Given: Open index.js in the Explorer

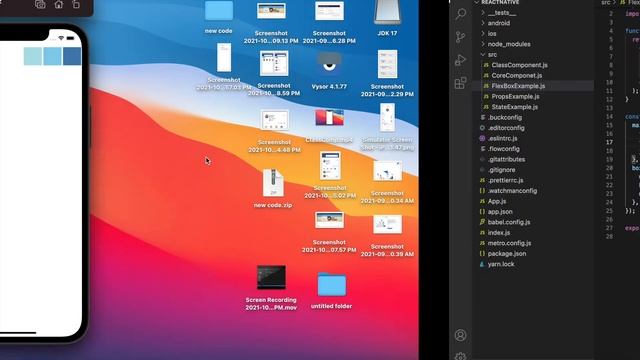Looking at the screenshot, I should pos(533,232).
